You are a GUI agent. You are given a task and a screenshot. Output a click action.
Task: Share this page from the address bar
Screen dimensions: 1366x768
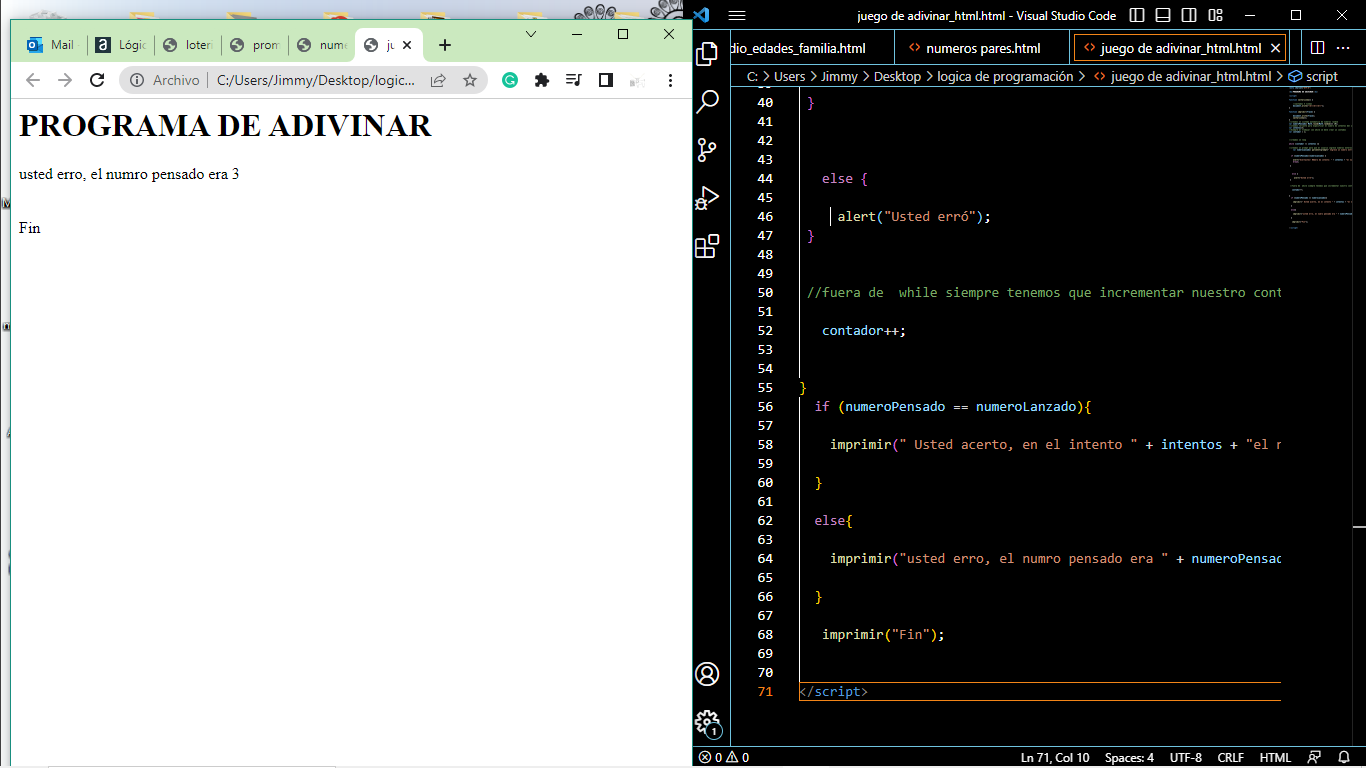438,80
